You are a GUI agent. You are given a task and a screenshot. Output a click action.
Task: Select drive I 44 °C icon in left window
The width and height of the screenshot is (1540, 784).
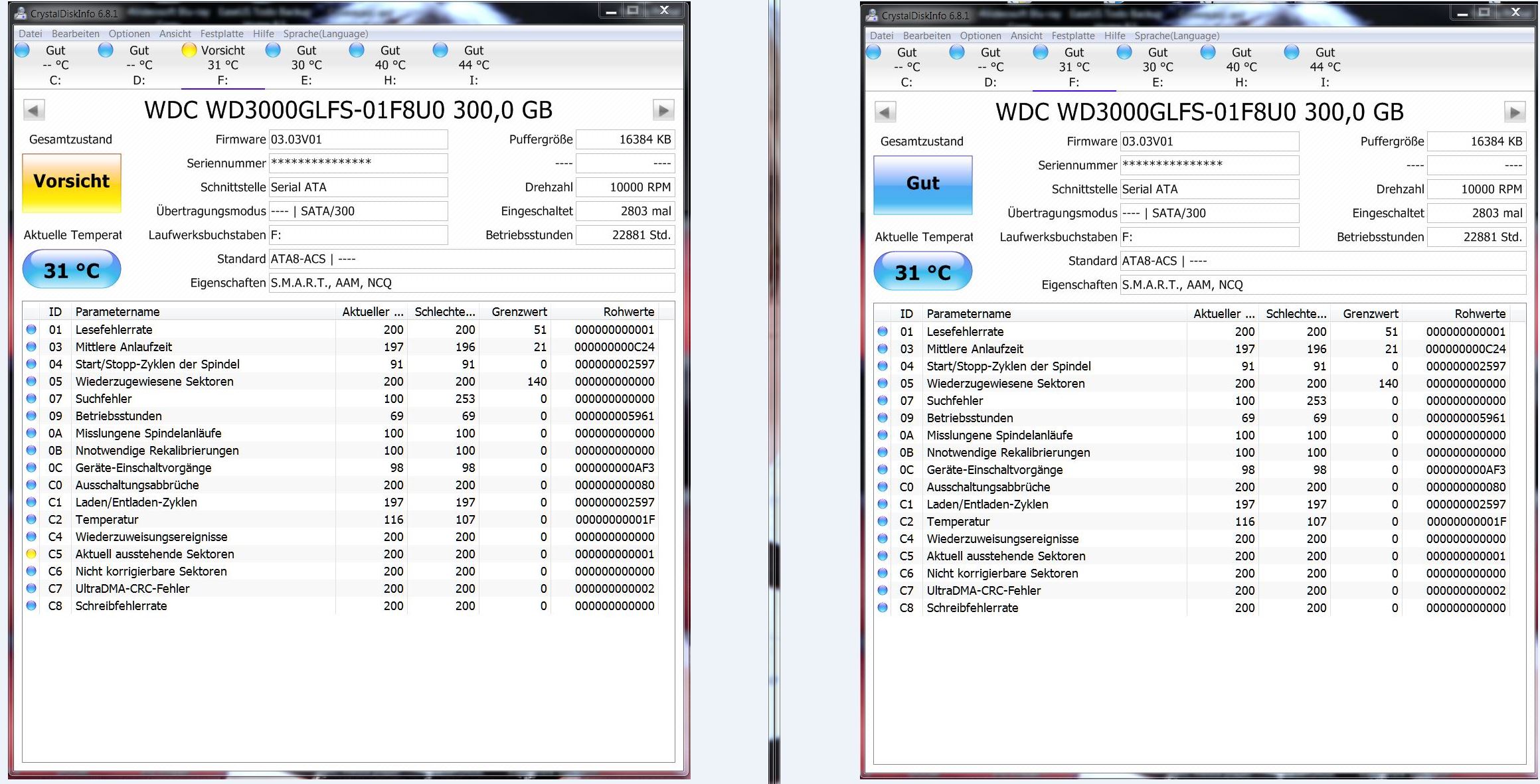tap(440, 50)
